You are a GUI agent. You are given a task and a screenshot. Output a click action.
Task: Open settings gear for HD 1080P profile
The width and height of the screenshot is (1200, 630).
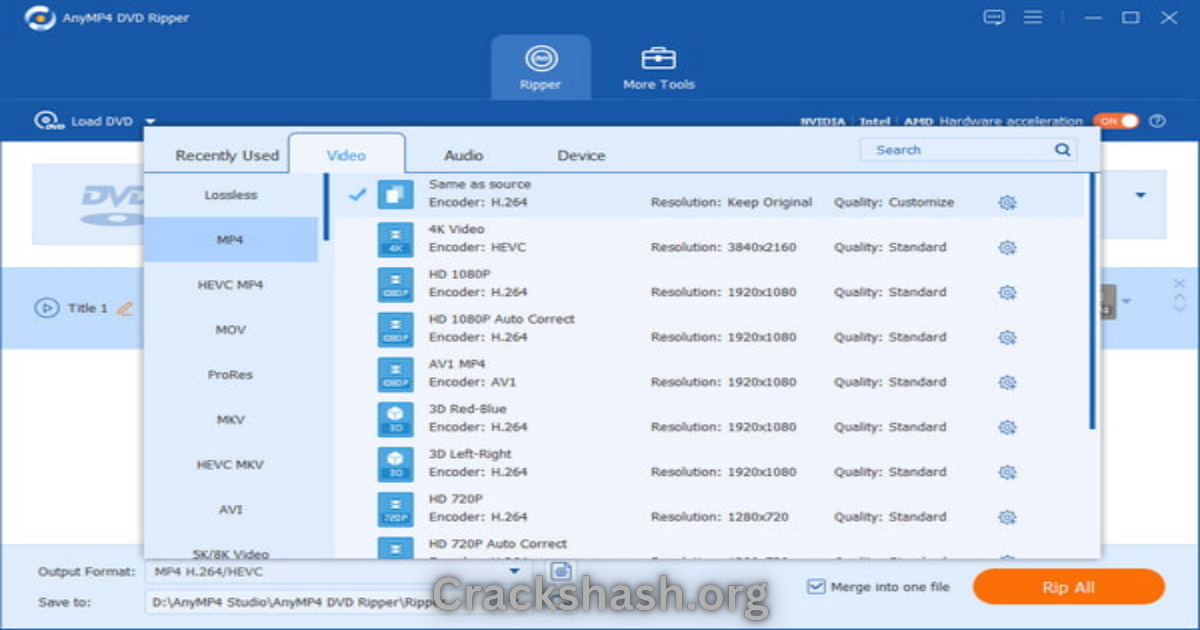(1007, 292)
